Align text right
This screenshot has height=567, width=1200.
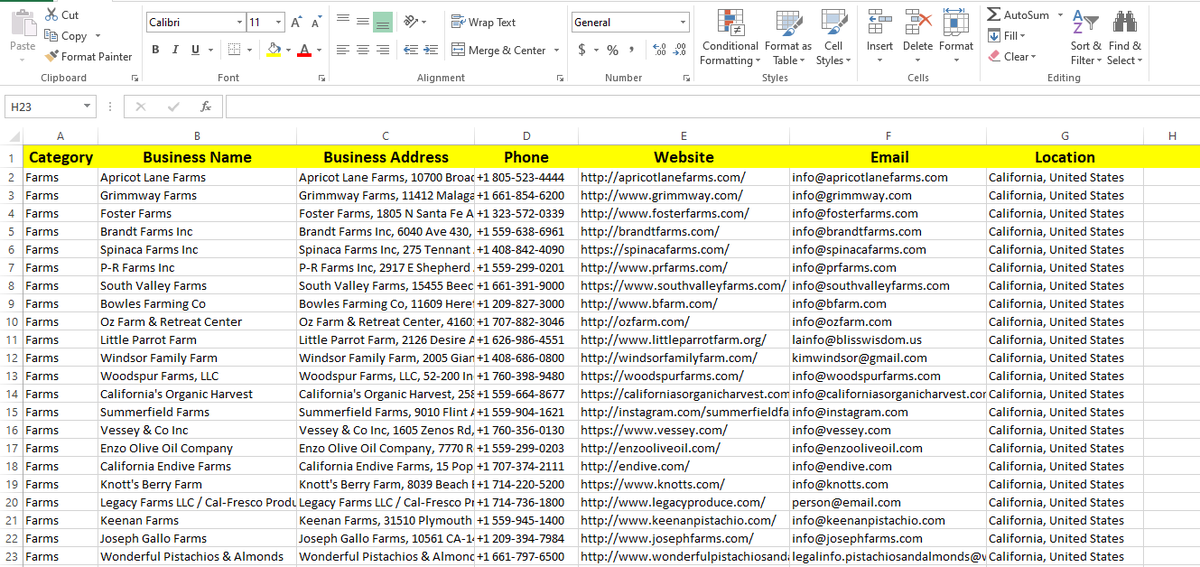click(385, 50)
